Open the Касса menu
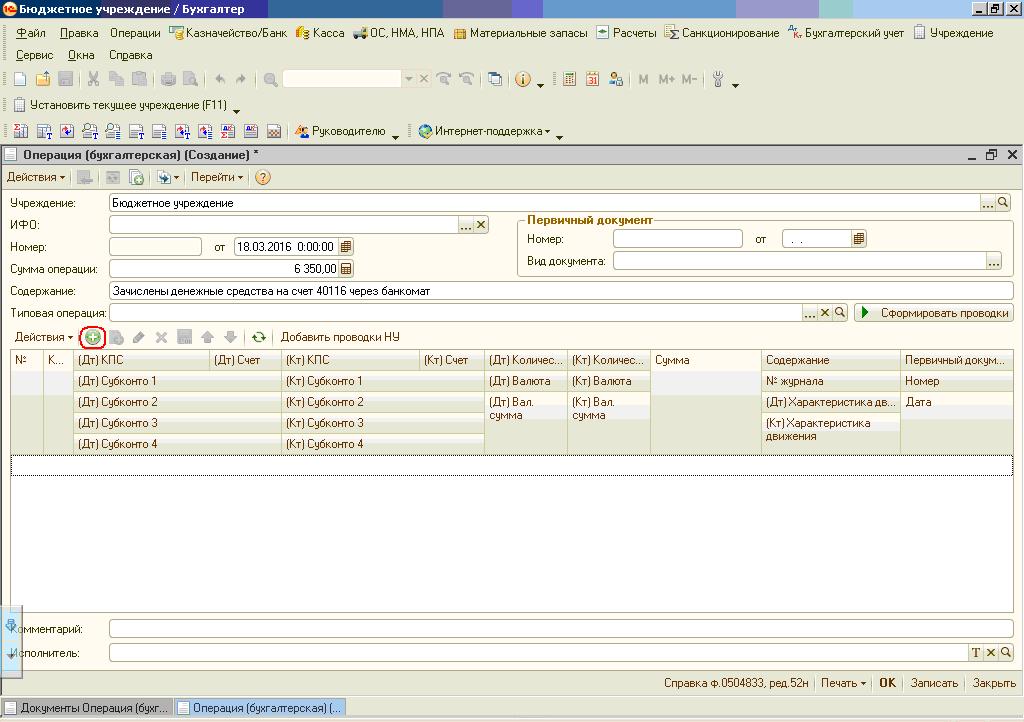Image resolution: width=1024 pixels, height=722 pixels. click(320, 33)
